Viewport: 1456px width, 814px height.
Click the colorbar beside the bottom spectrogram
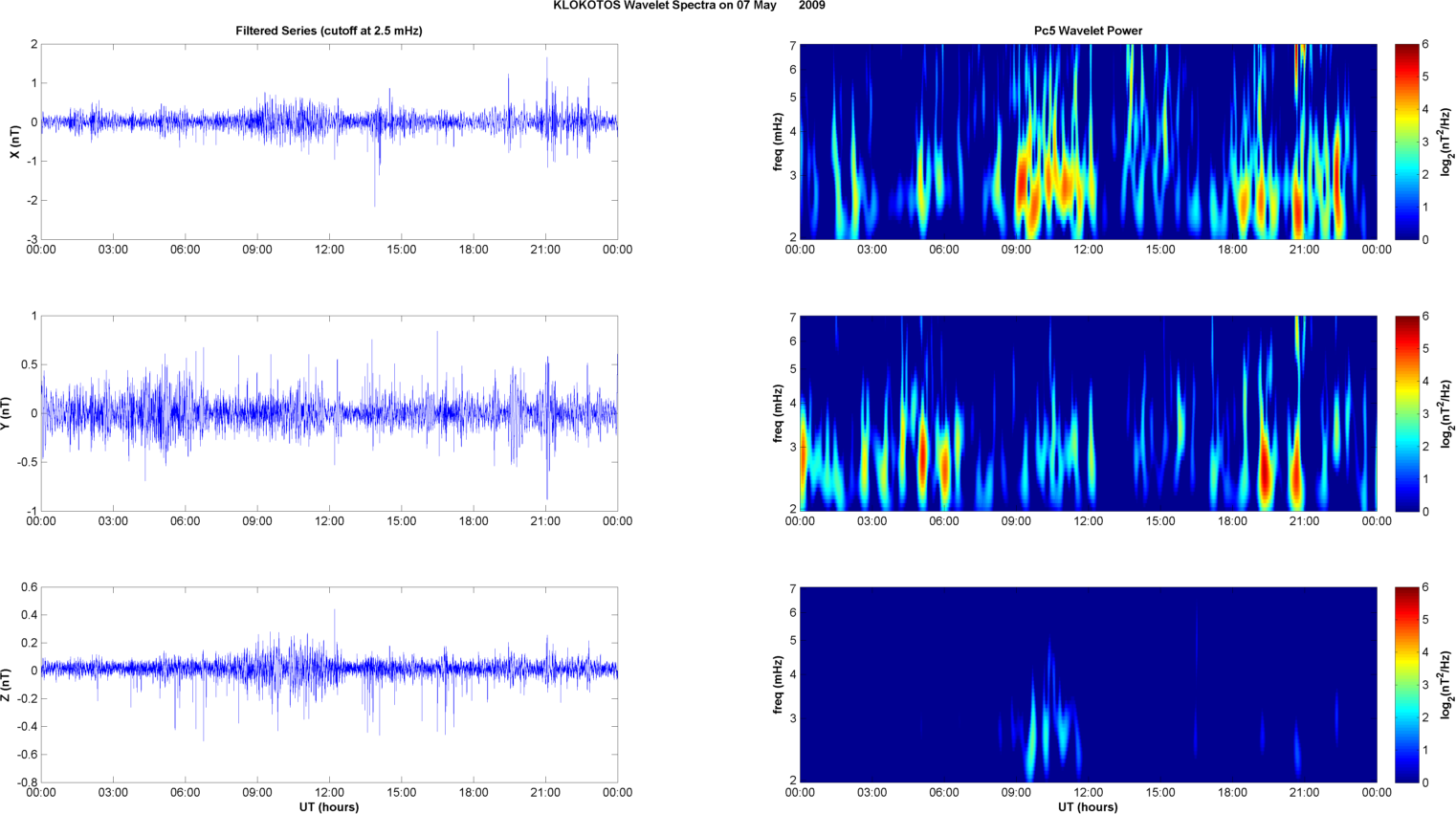click(x=1407, y=685)
